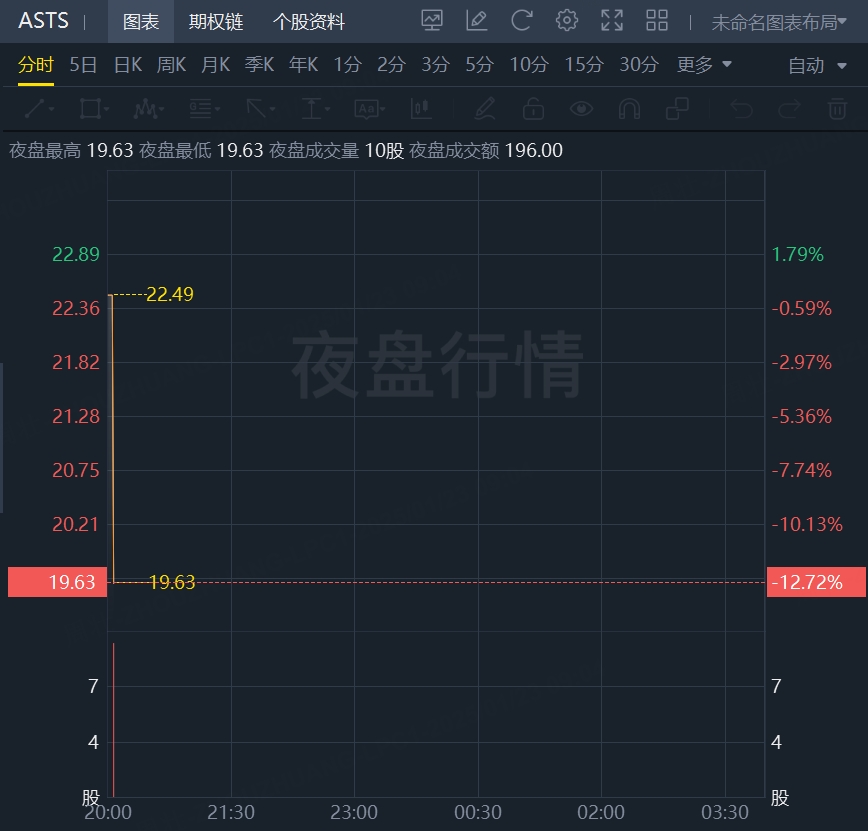Select the wave pattern drawing tool
The width and height of the screenshot is (868, 831).
tap(148, 109)
